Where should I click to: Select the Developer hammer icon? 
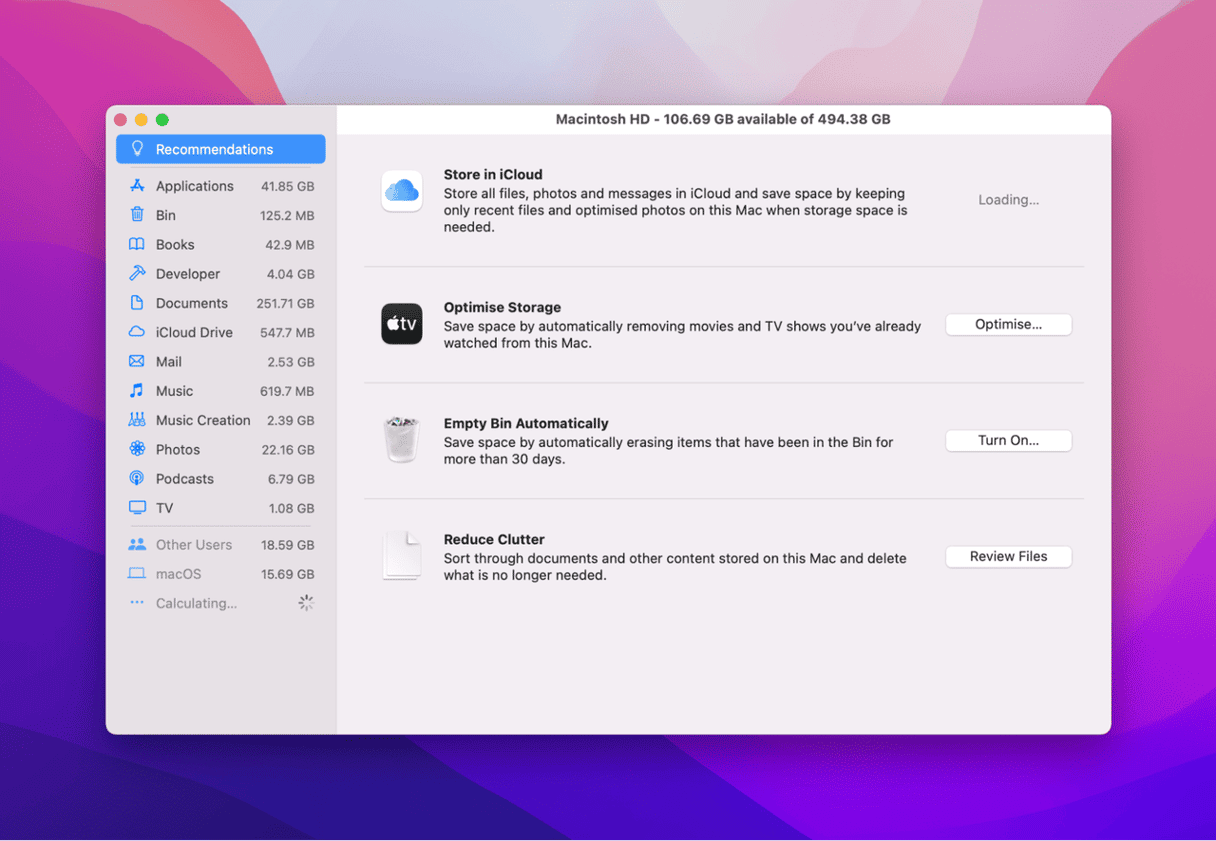click(x=137, y=273)
